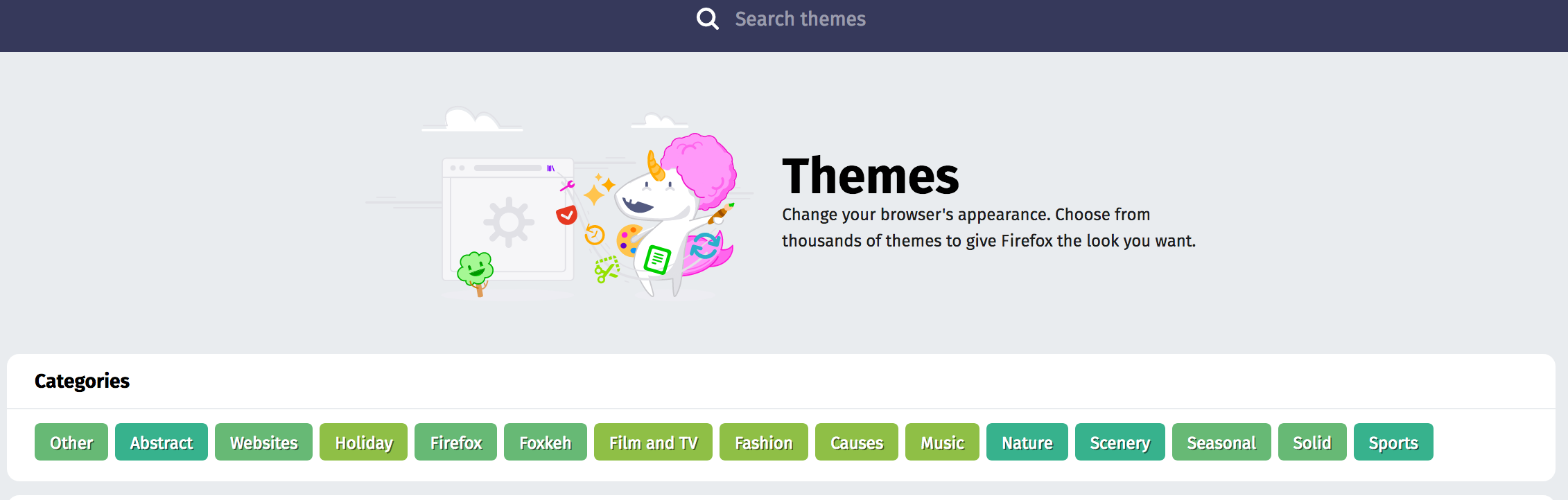Image resolution: width=1568 pixels, height=500 pixels.
Task: Open the Holiday themes category
Action: coord(363,442)
